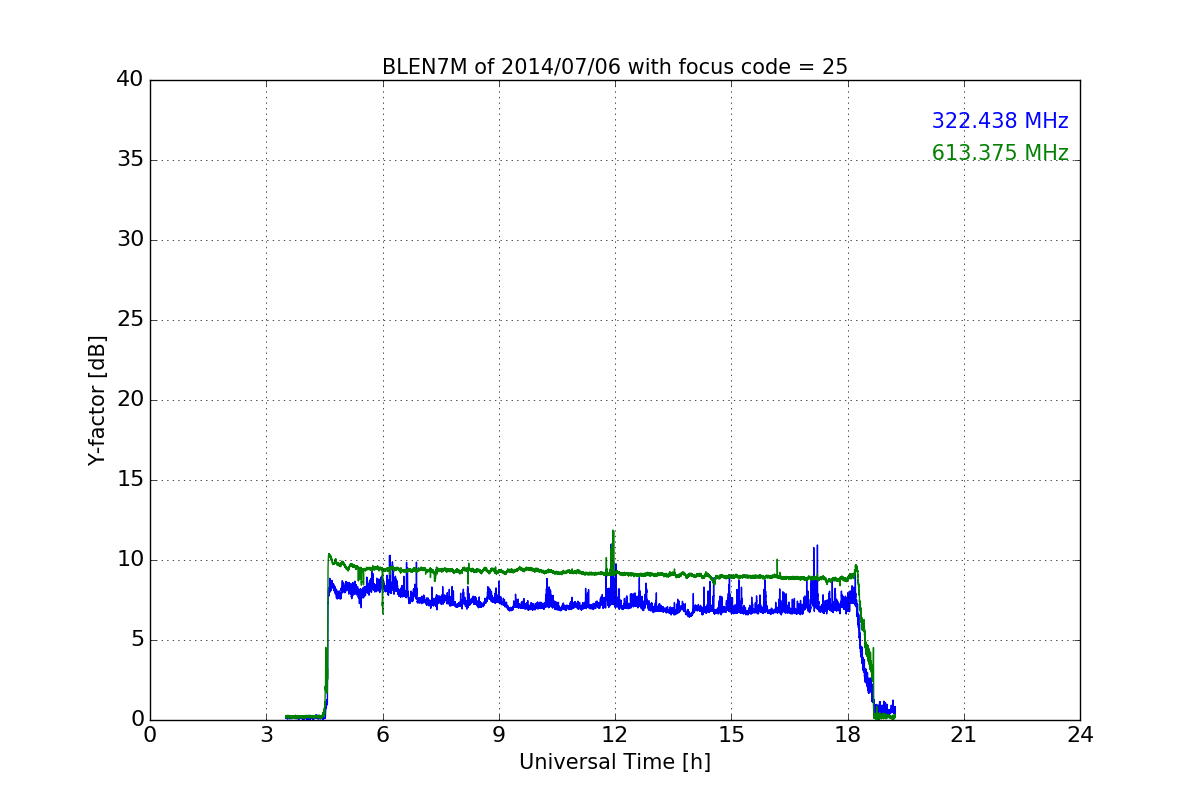The image size is (1200, 800).
Task: Click the x-axis tick label '3'
Action: tap(266, 735)
